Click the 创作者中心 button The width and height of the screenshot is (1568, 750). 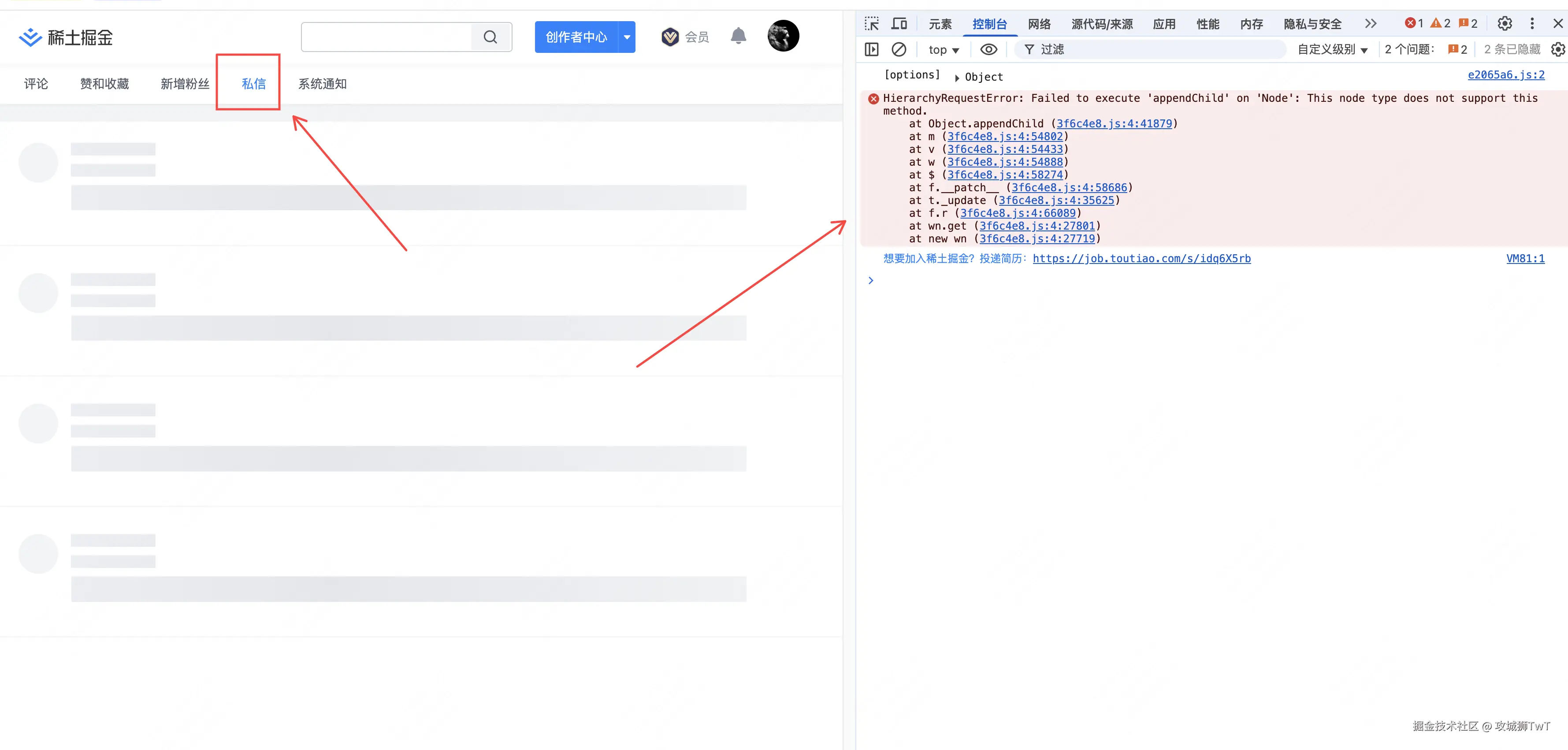pyautogui.click(x=576, y=37)
